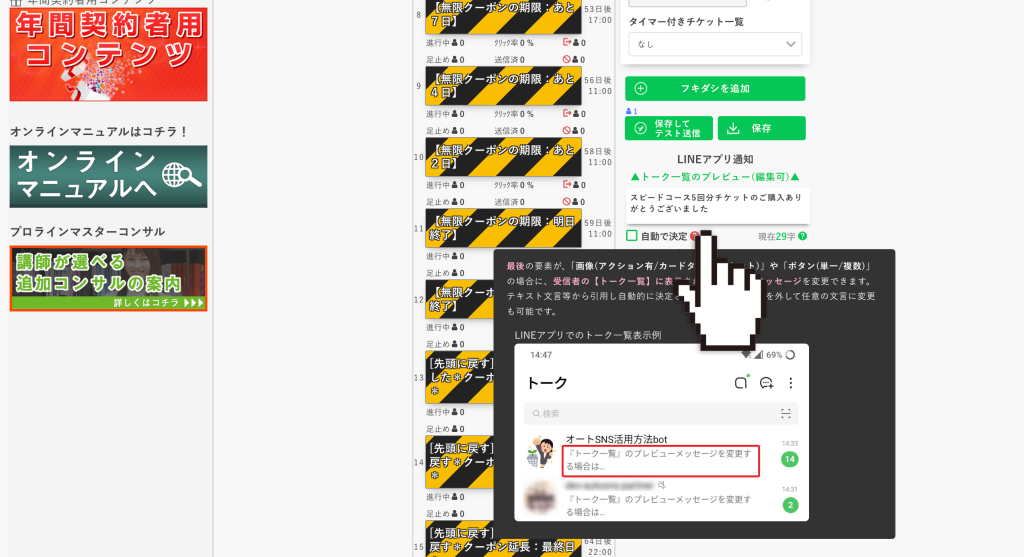This screenshot has width=1024, height=557.
Task: Select step 13 [先頭に戻す] item
Action: 459,377
